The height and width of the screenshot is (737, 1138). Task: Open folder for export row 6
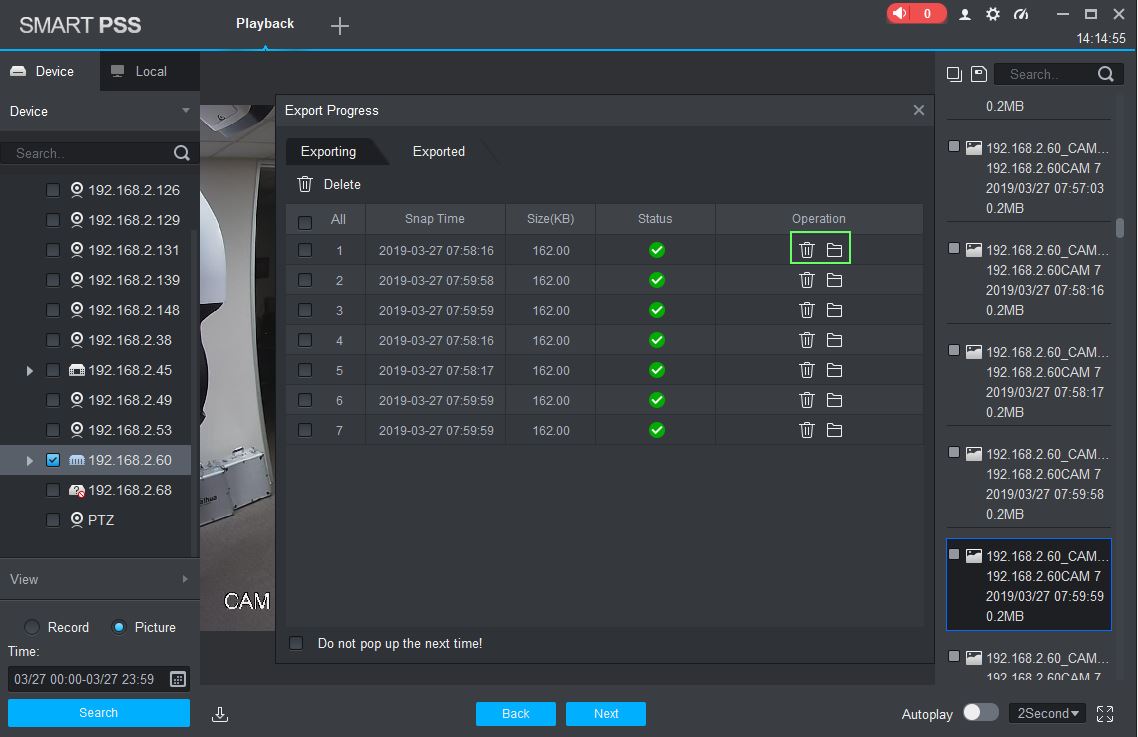click(835, 400)
